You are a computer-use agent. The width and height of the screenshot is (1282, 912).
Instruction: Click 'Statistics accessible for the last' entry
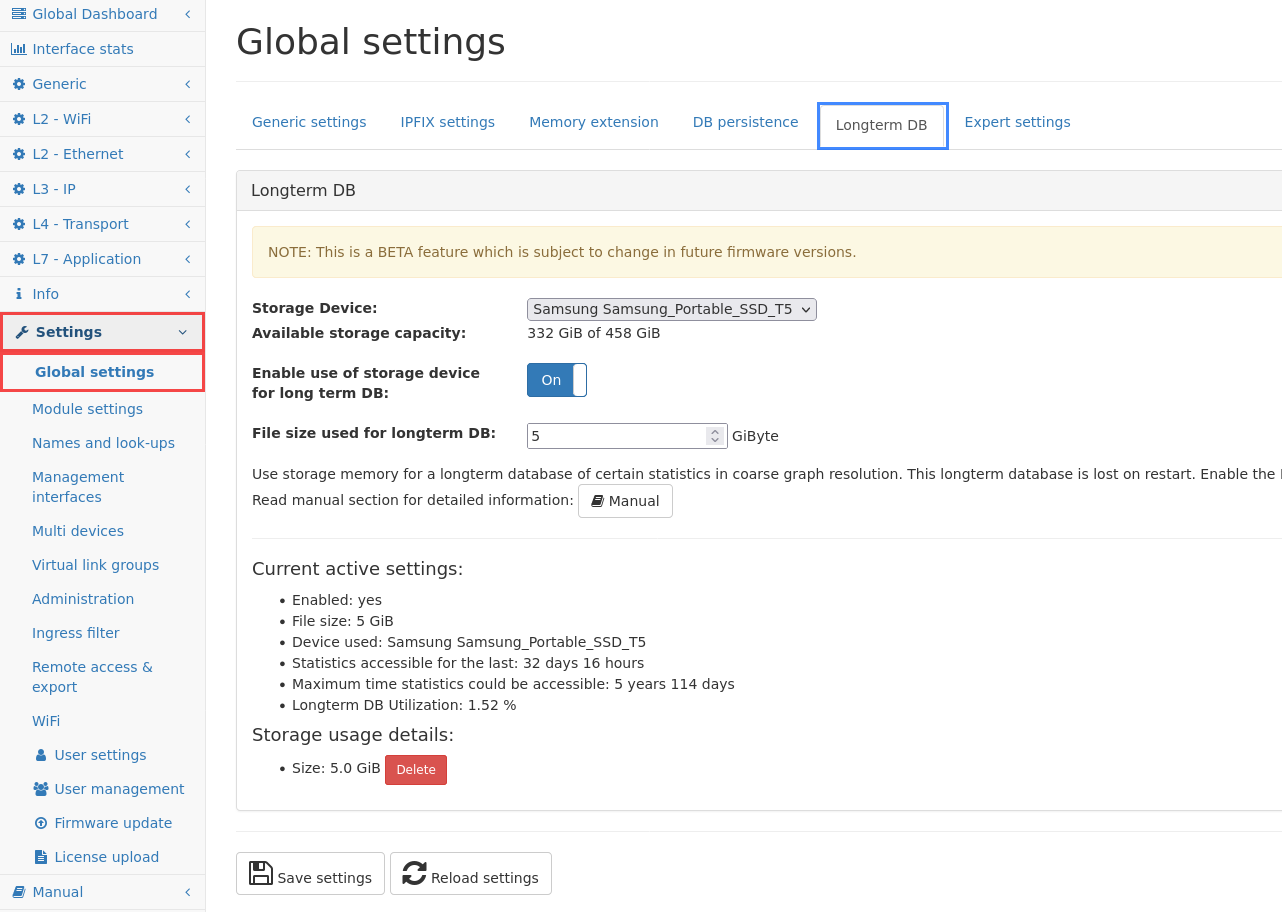[x=468, y=663]
